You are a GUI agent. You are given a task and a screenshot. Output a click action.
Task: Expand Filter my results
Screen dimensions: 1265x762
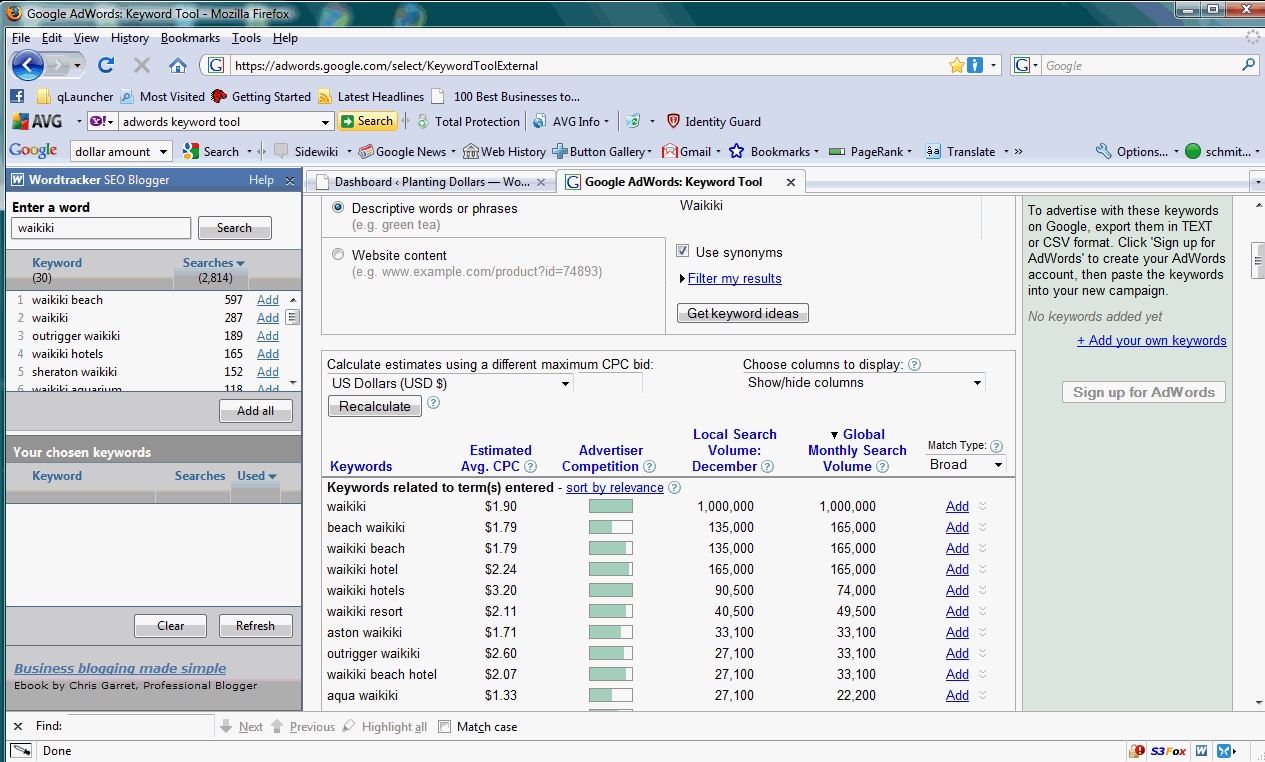click(734, 279)
